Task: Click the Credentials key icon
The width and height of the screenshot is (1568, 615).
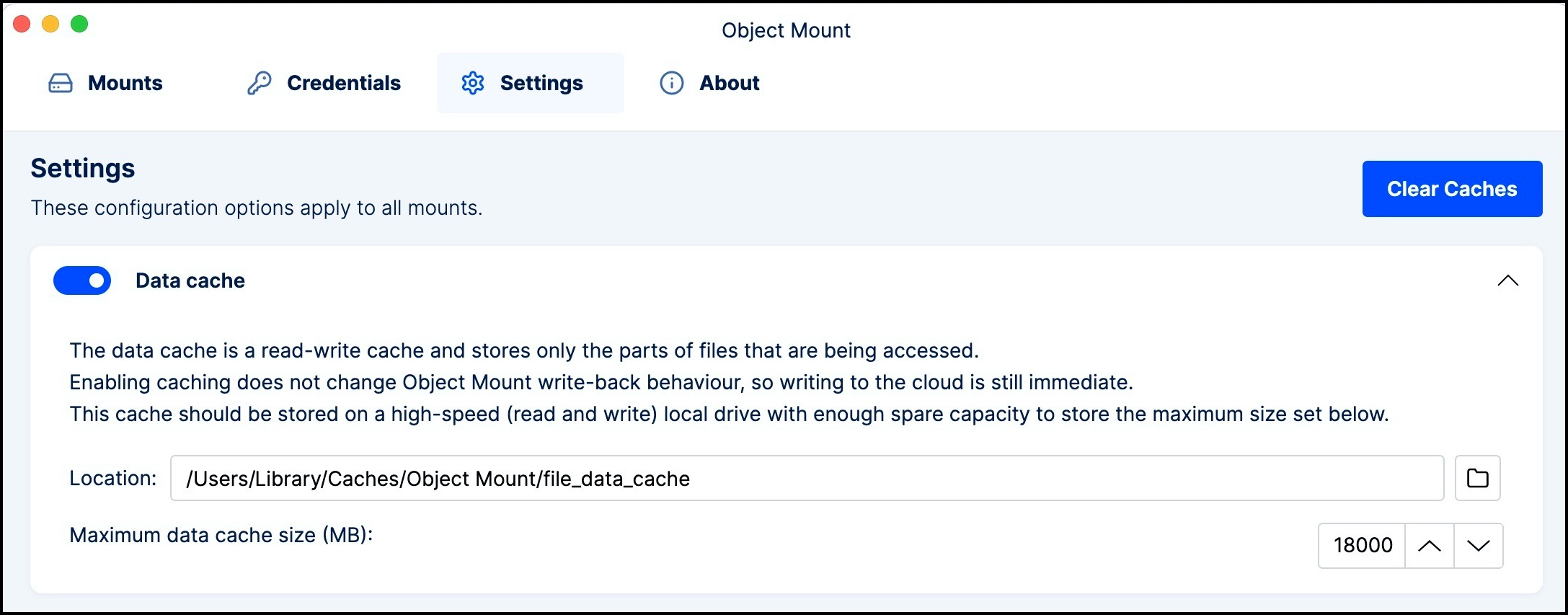Action: 260,84
